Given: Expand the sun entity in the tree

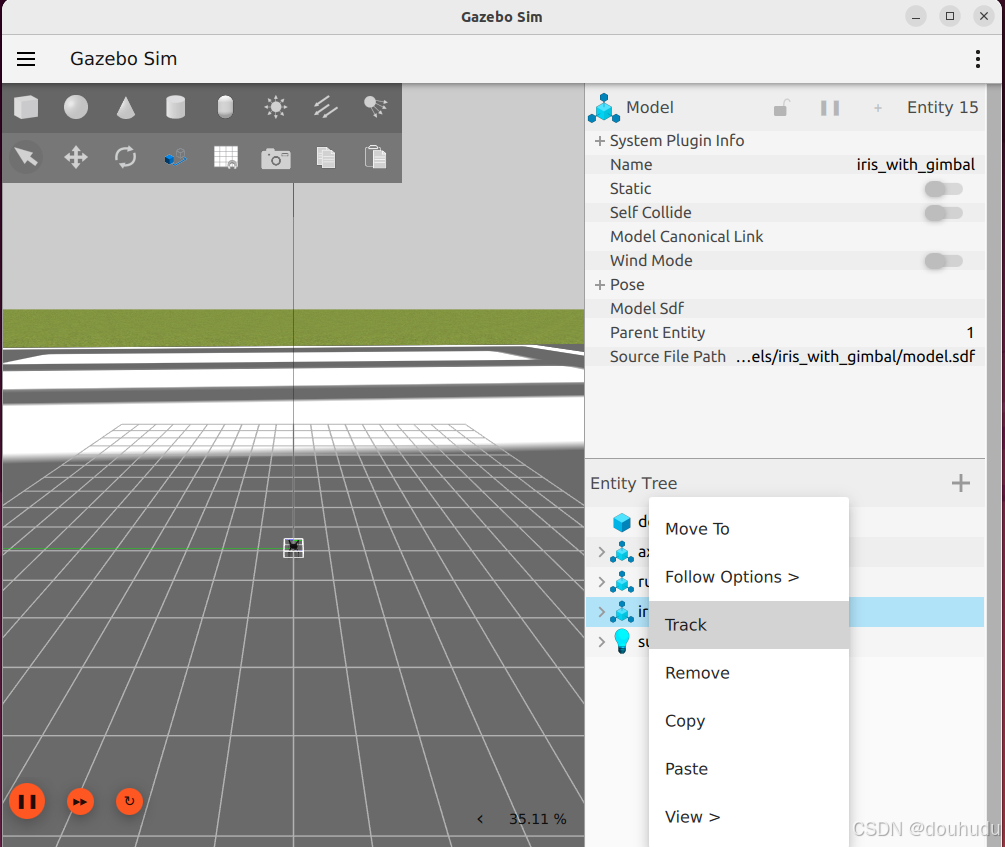Looking at the screenshot, I should tap(600, 641).
